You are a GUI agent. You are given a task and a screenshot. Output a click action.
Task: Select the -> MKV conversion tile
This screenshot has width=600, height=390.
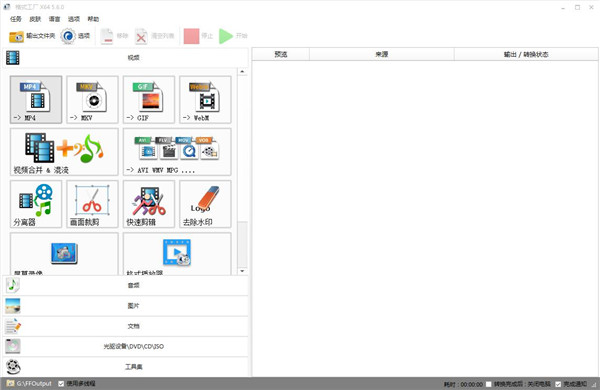(x=92, y=100)
